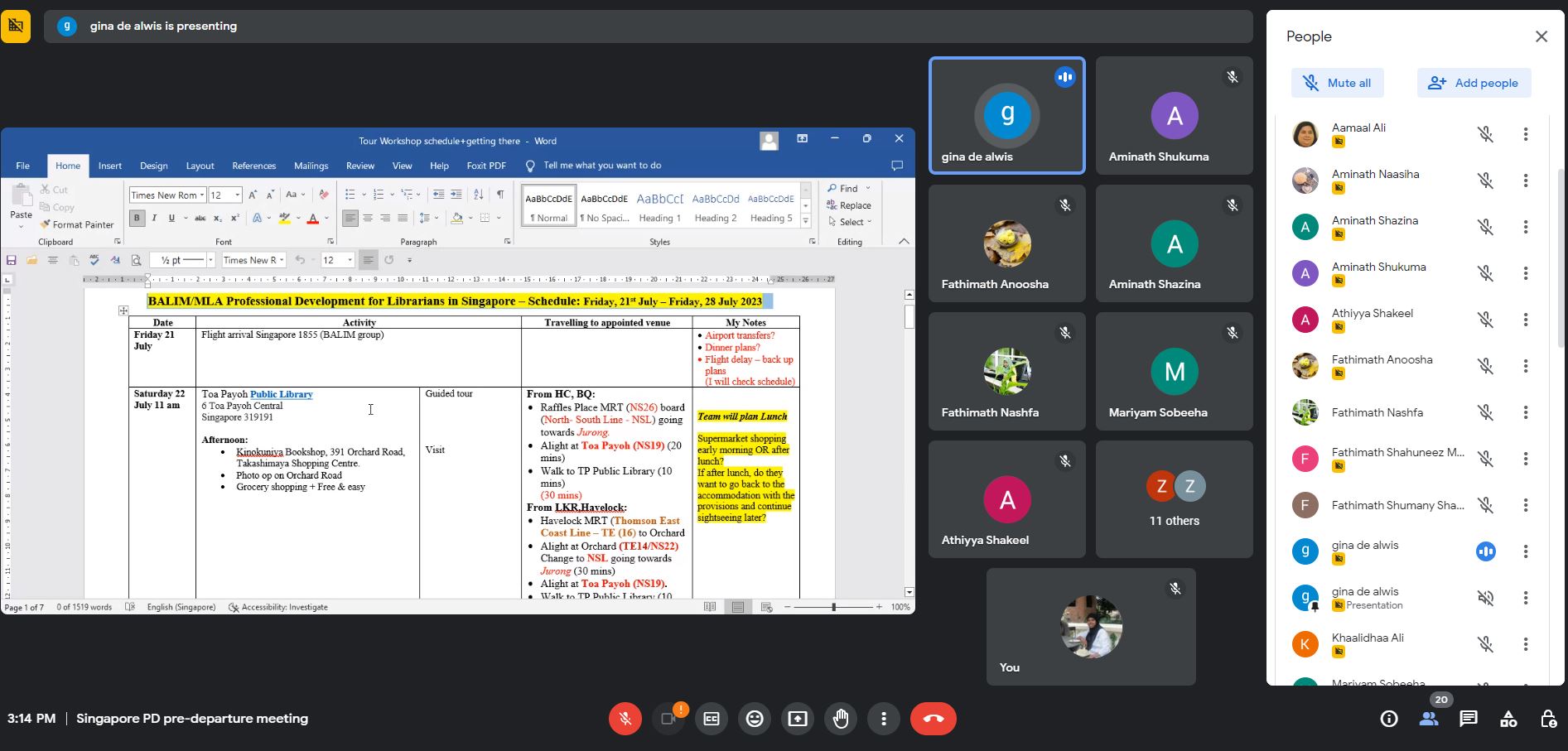Open the meeting details info icon

1389,719
